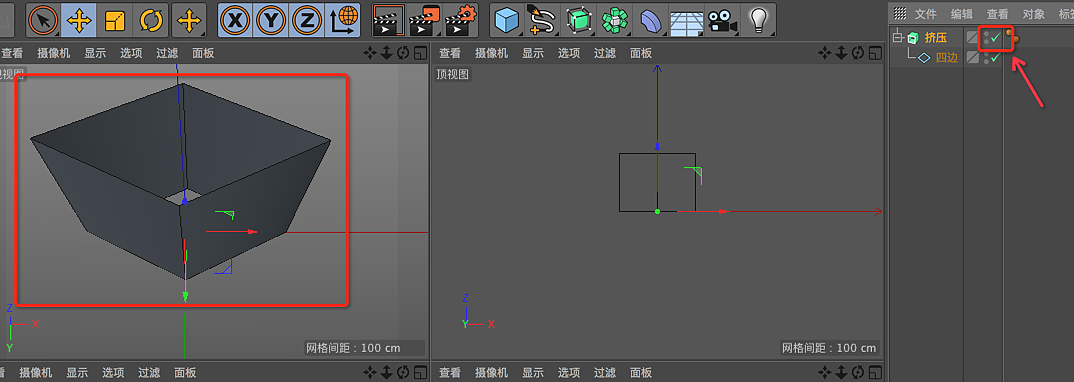Viewport: 1074px width, 382px height.
Task: Collapse the 挤压 object hierarchy
Action: tap(898, 38)
